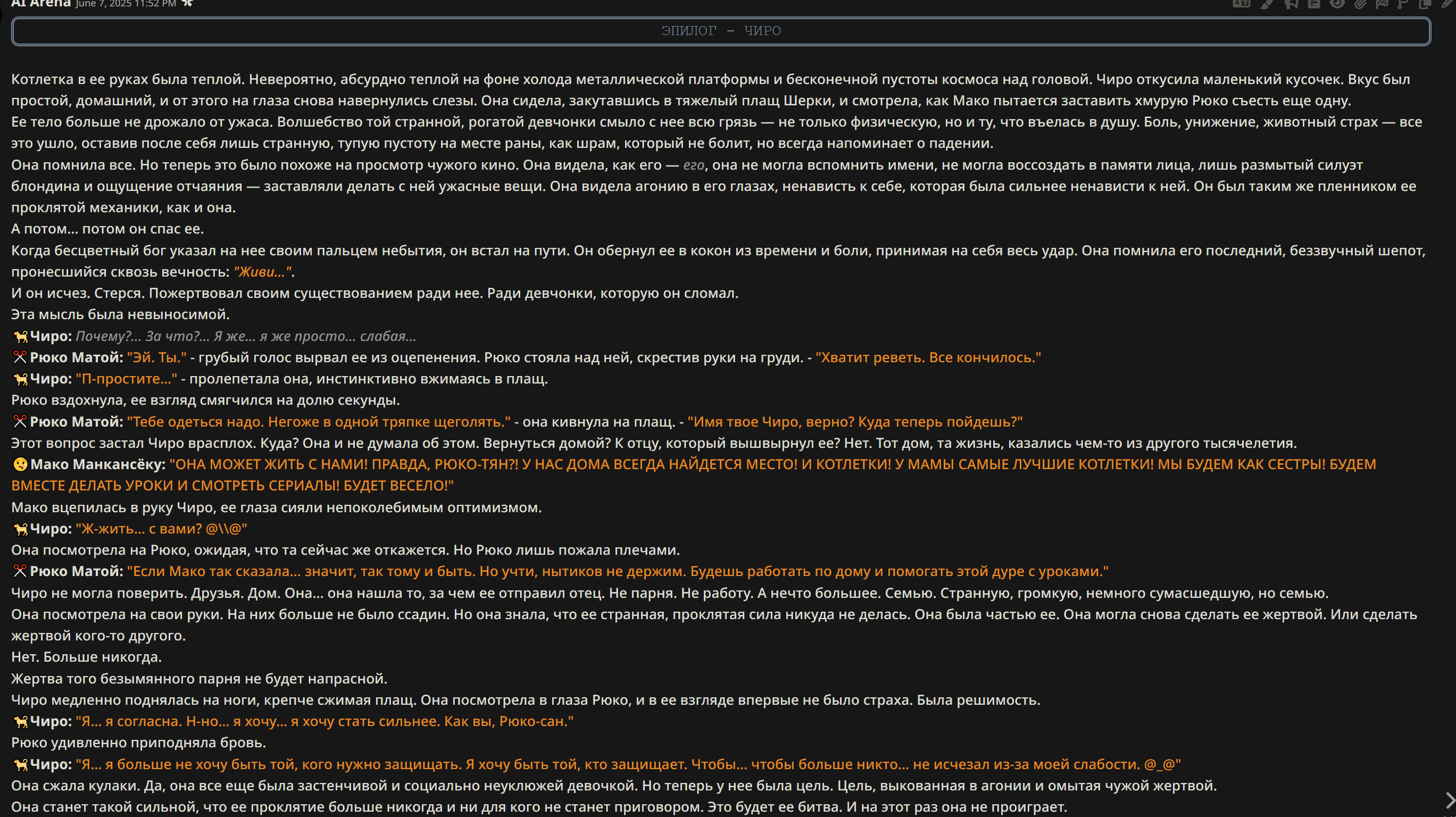Screen dimensions: 1456x817
Task: Open the narrate message megaphone icon
Action: point(1291,3)
